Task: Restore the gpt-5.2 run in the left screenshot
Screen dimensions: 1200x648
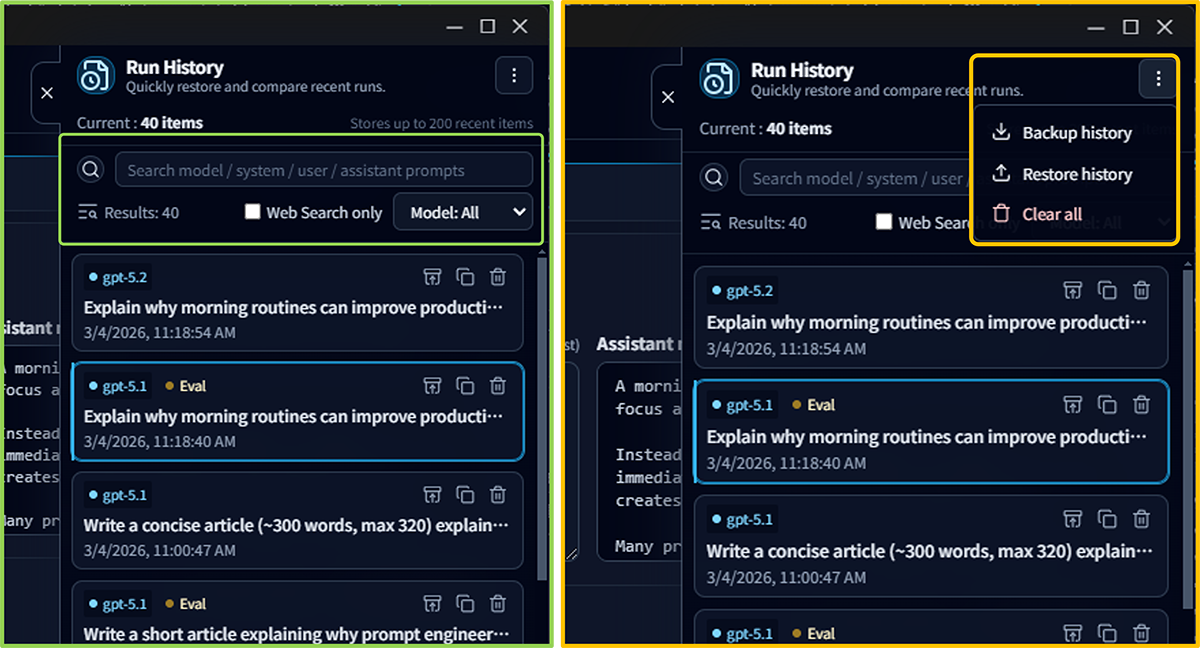Action: click(x=432, y=277)
